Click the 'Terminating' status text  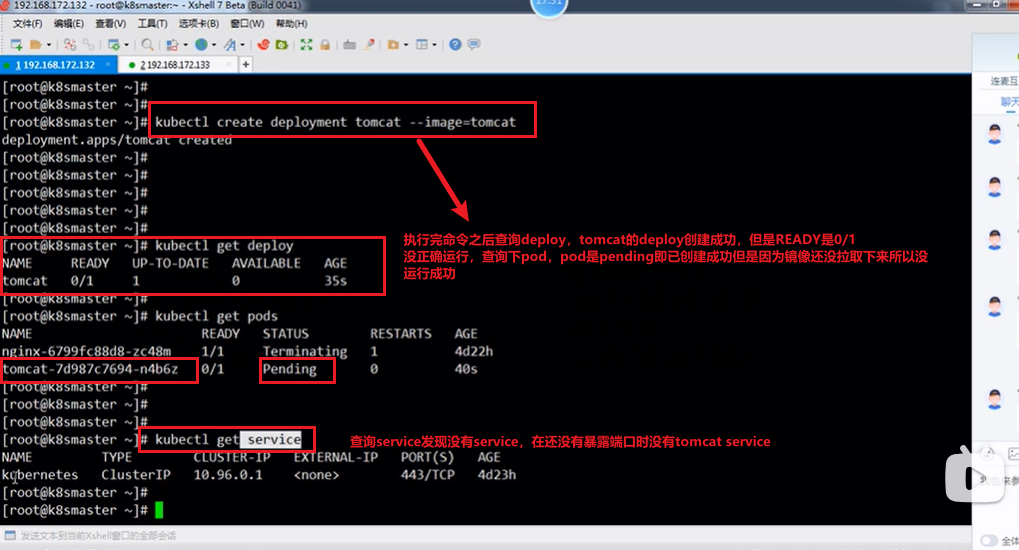(305, 352)
